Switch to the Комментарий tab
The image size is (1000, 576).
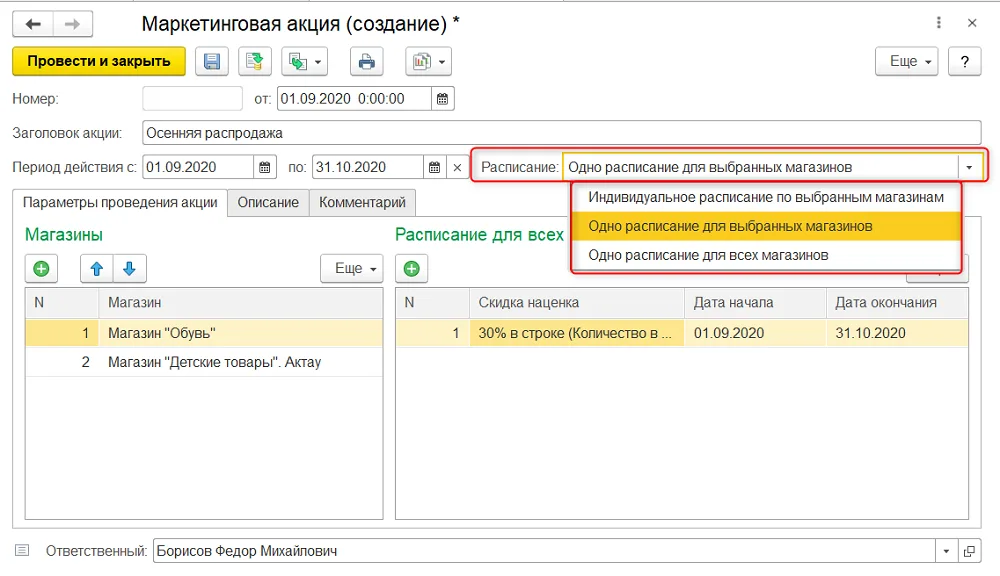click(x=362, y=202)
